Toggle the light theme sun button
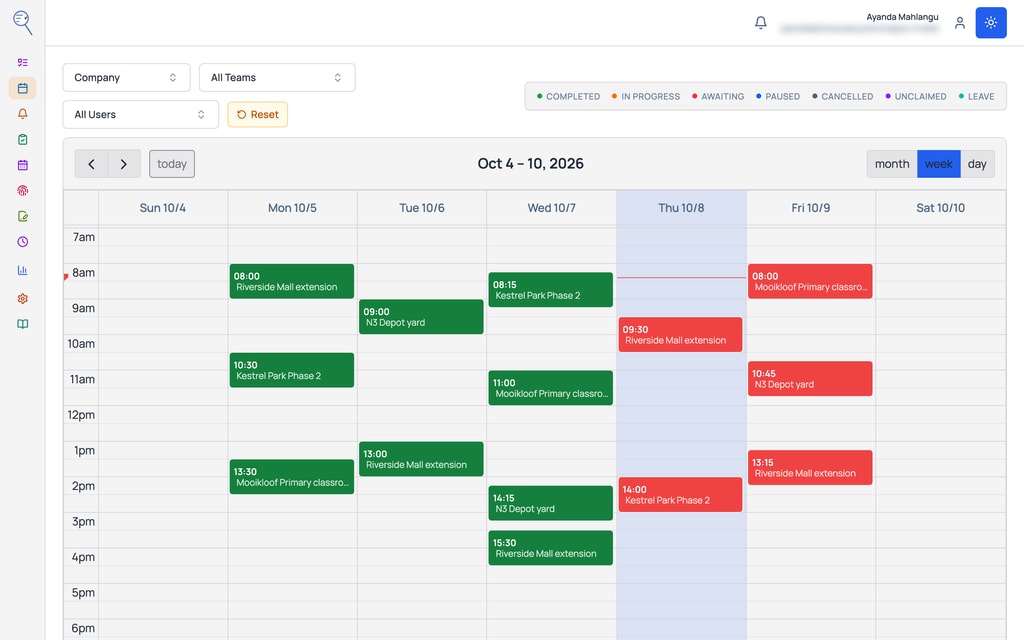The width and height of the screenshot is (1024, 640). (x=991, y=23)
